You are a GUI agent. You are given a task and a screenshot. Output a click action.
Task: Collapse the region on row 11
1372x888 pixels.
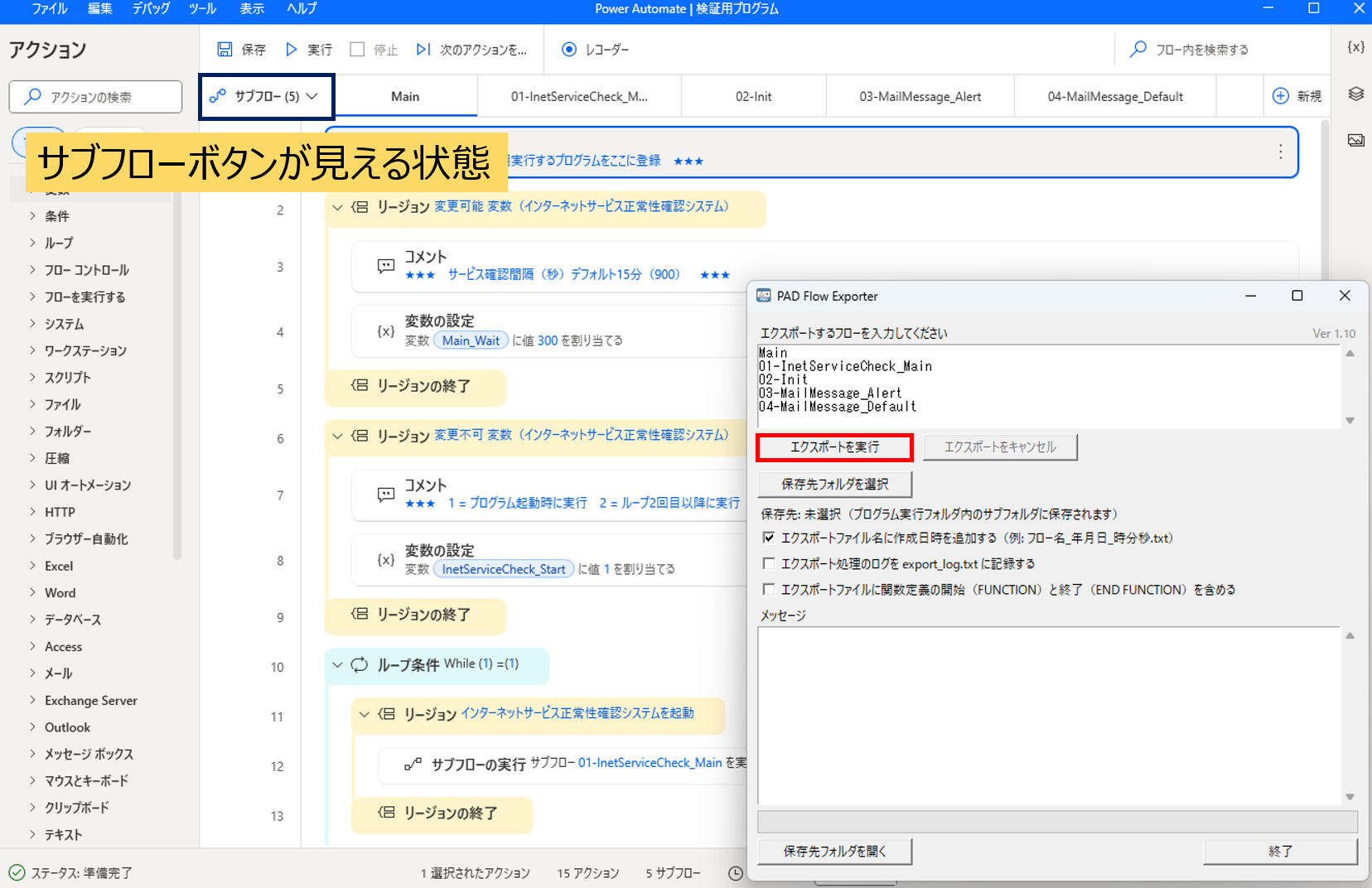pyautogui.click(x=364, y=714)
